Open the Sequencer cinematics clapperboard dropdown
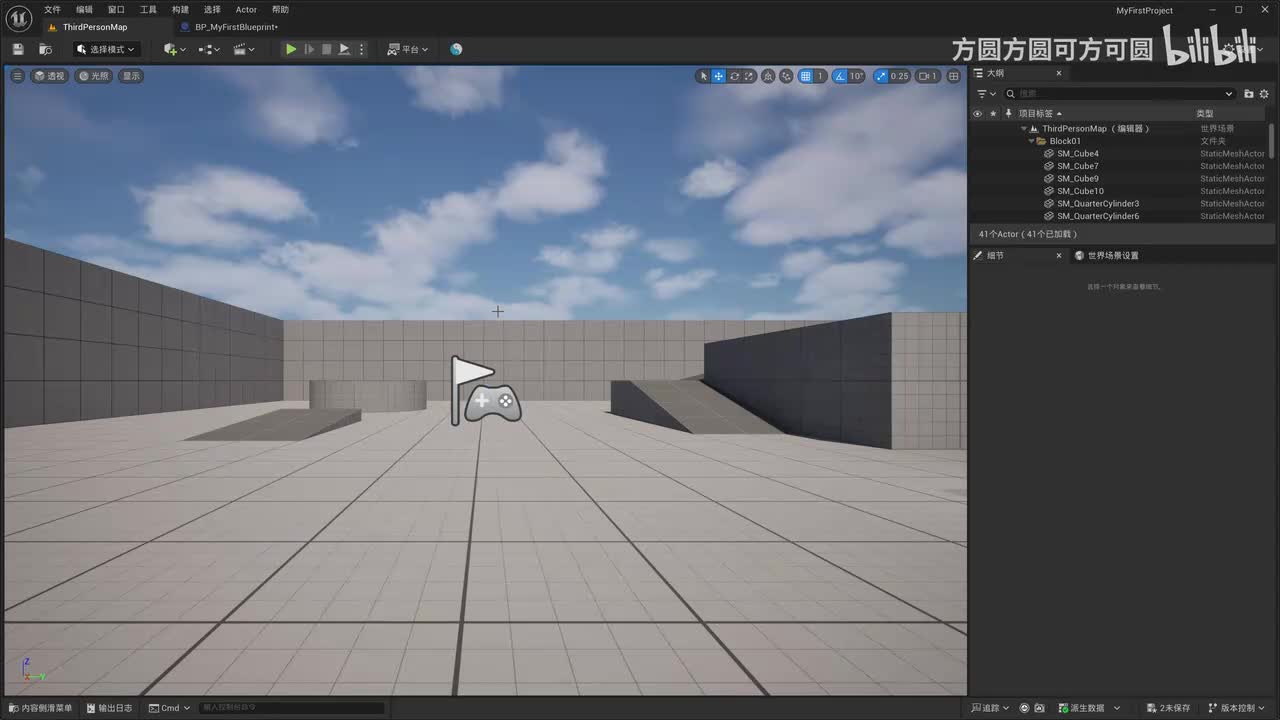 [243, 49]
